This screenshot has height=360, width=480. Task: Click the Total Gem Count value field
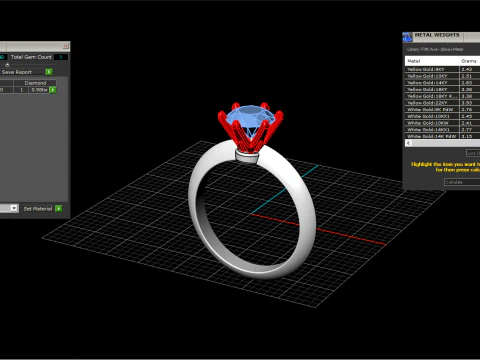[x=61, y=57]
